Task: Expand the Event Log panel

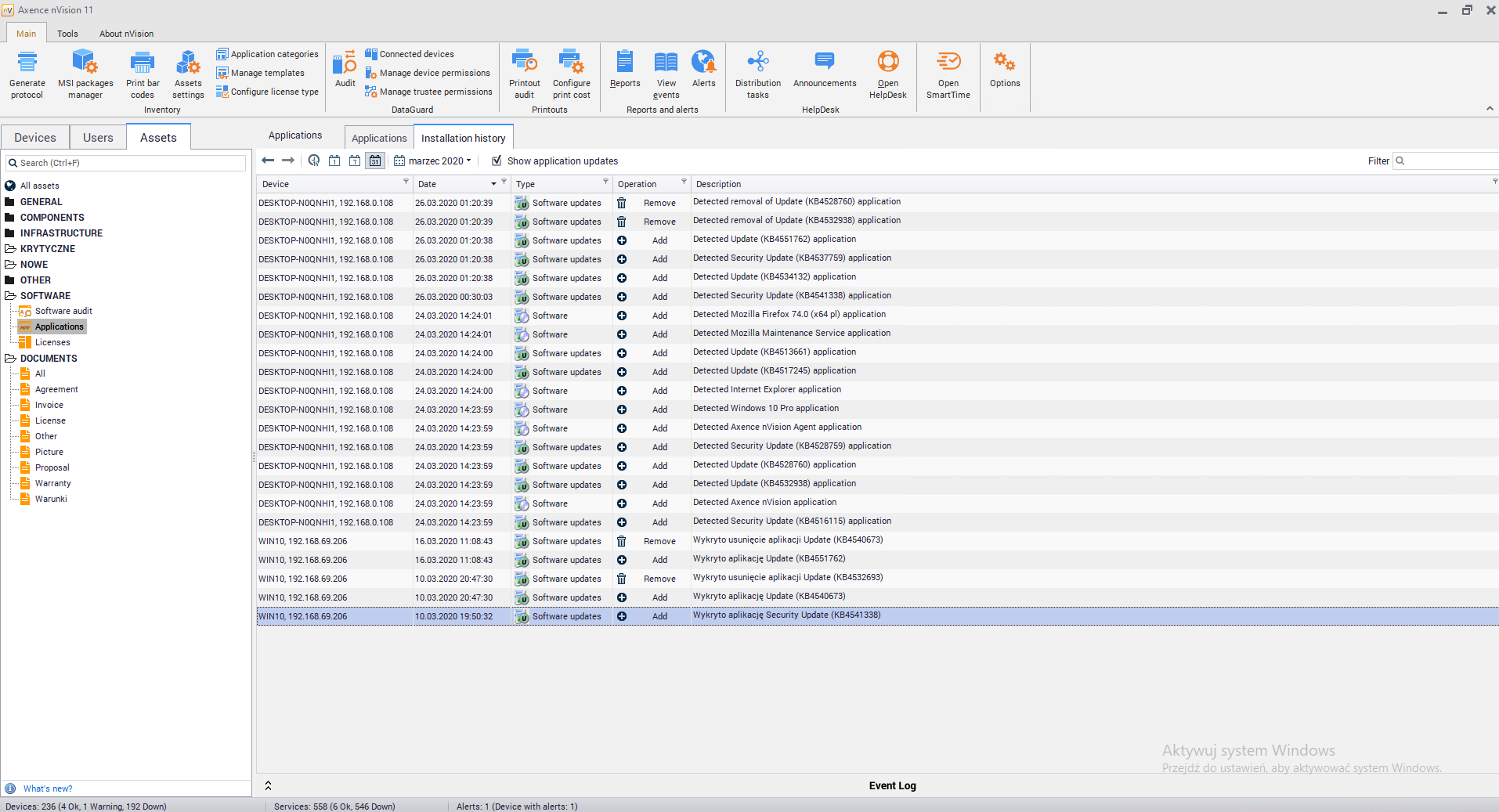Action: [268, 785]
